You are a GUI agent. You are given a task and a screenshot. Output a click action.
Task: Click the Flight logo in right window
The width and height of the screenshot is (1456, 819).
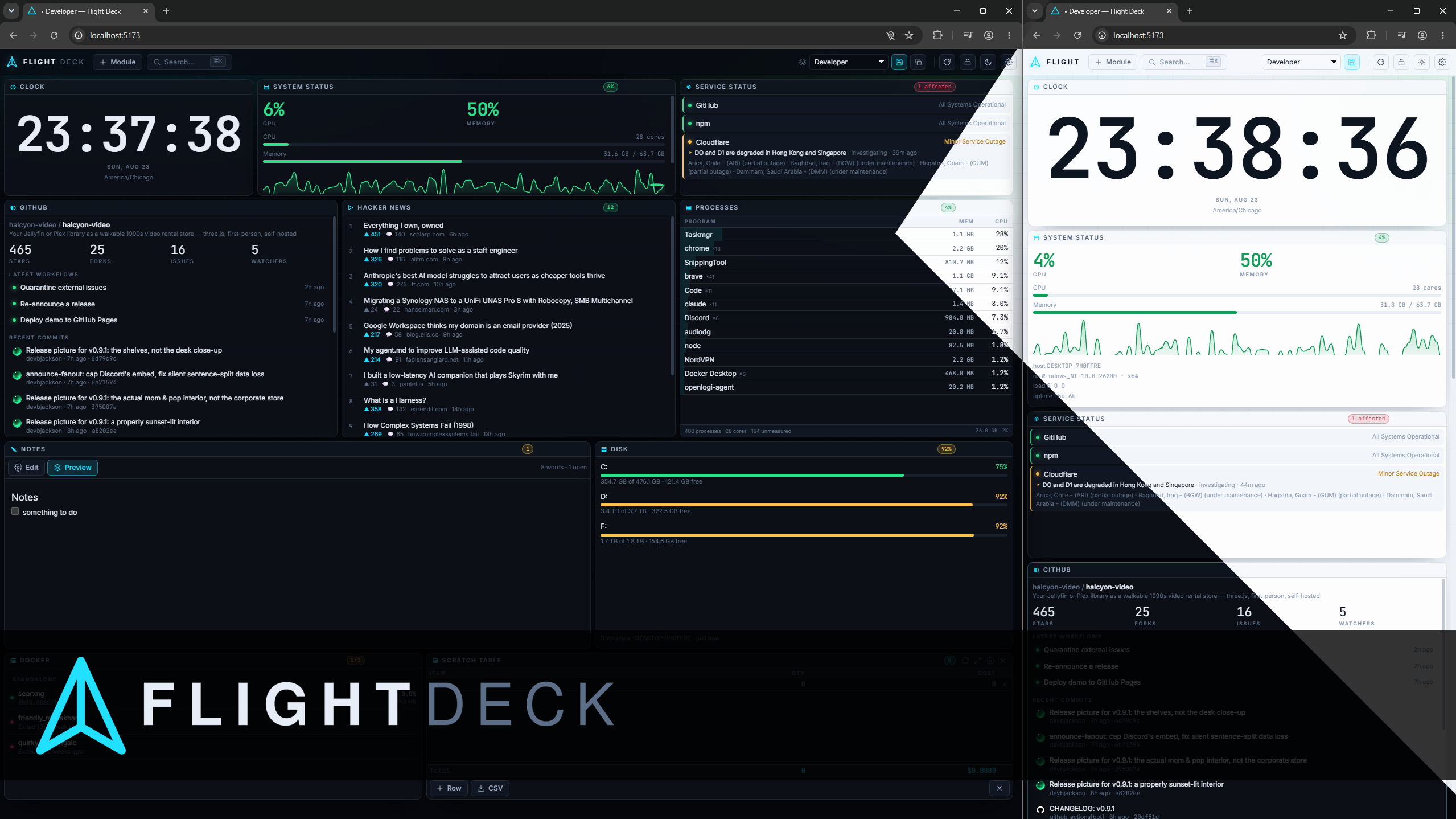tap(1055, 62)
